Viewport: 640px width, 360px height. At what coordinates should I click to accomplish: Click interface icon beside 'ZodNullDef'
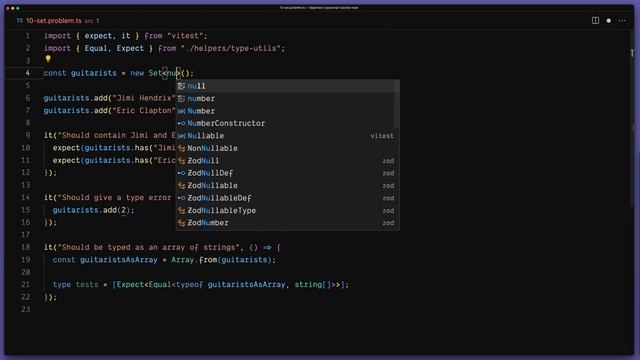(x=182, y=173)
